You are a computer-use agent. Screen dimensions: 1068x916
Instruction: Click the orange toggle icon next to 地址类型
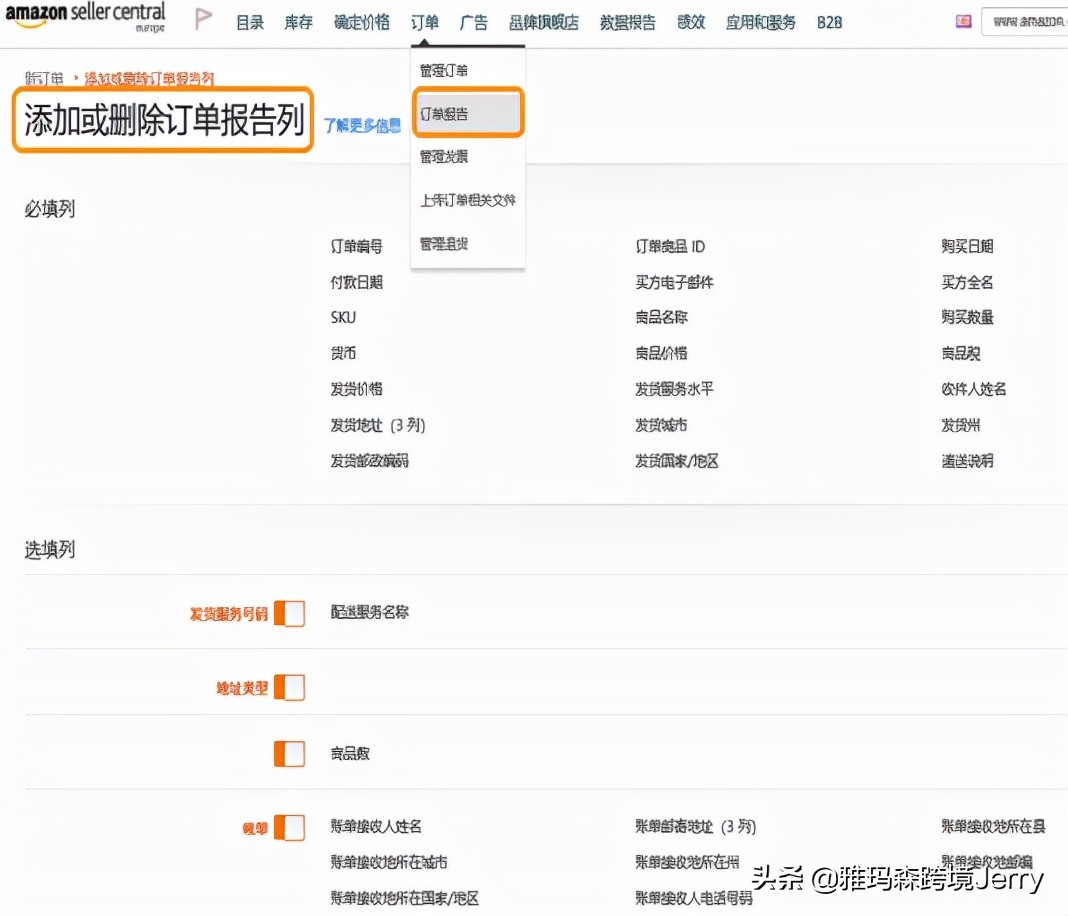pos(289,687)
